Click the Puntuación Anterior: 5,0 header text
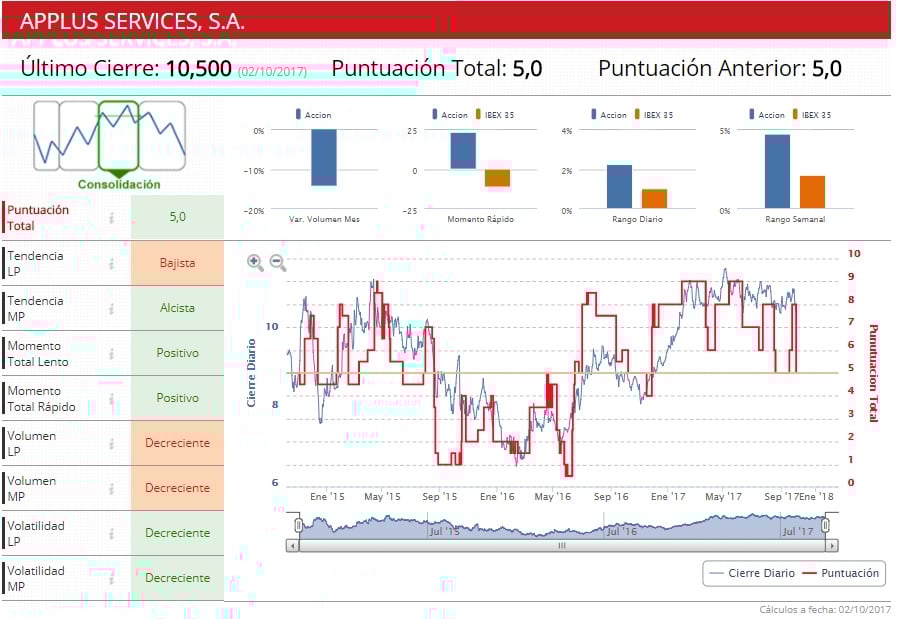This screenshot has height=619, width=903. [x=720, y=69]
